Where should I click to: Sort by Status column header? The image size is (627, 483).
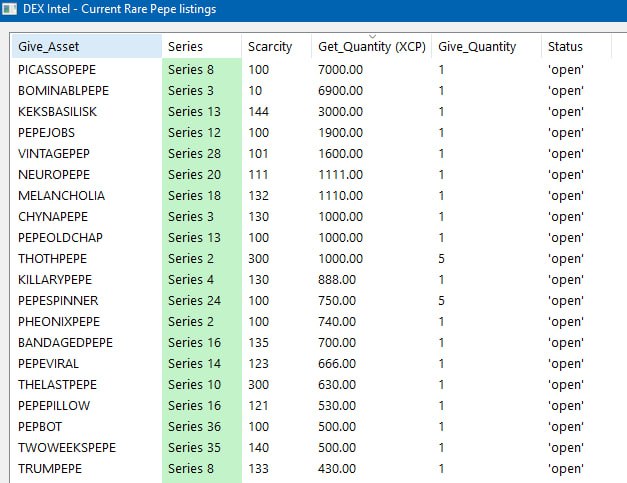tap(576, 46)
